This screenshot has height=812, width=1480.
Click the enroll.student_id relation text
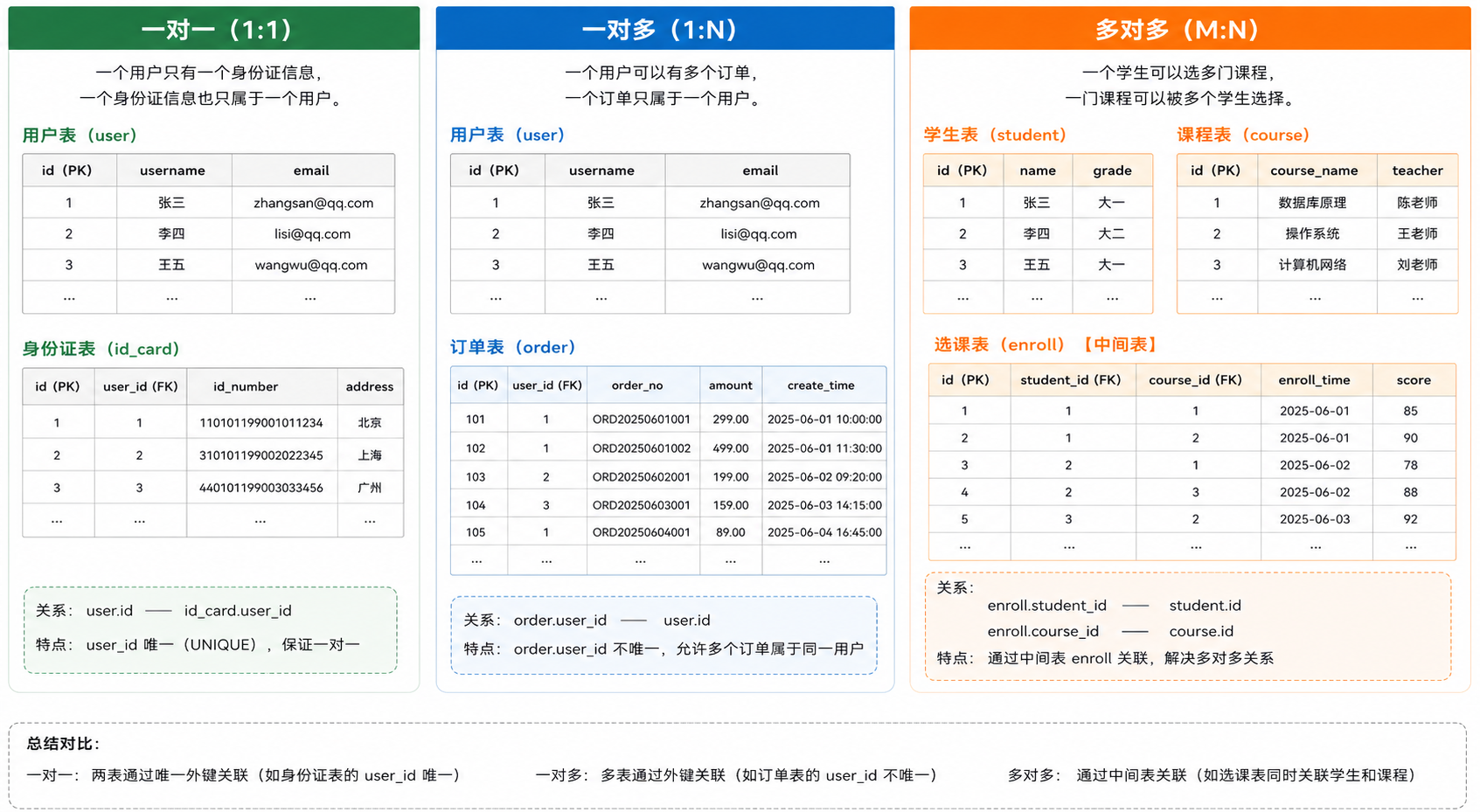point(1046,606)
